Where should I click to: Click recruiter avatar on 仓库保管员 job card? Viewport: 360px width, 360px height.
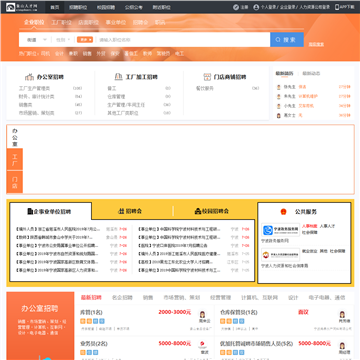click(342, 314)
